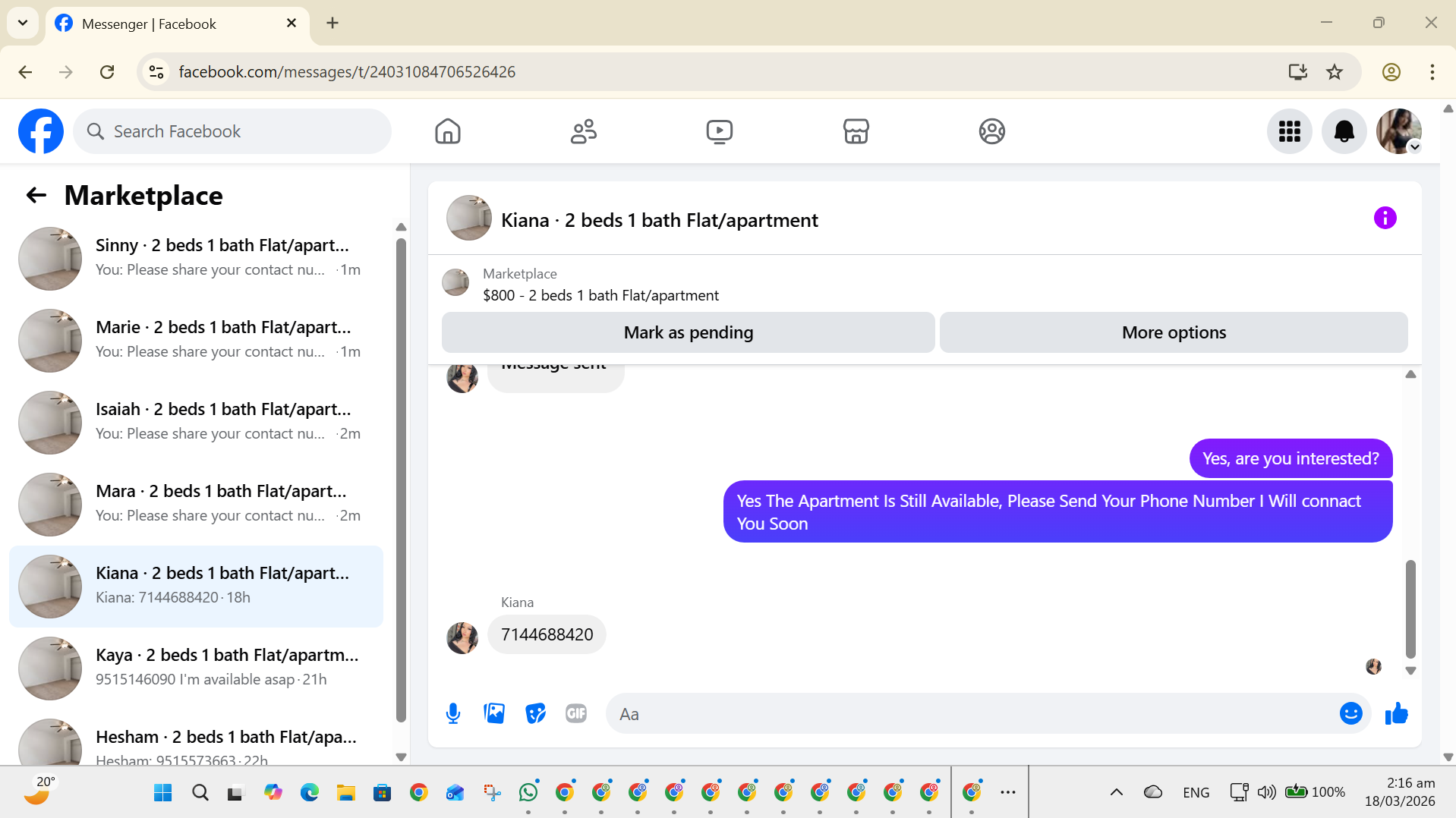Open the chat with Kaya
Screen dimensions: 1456x818
pos(196,668)
